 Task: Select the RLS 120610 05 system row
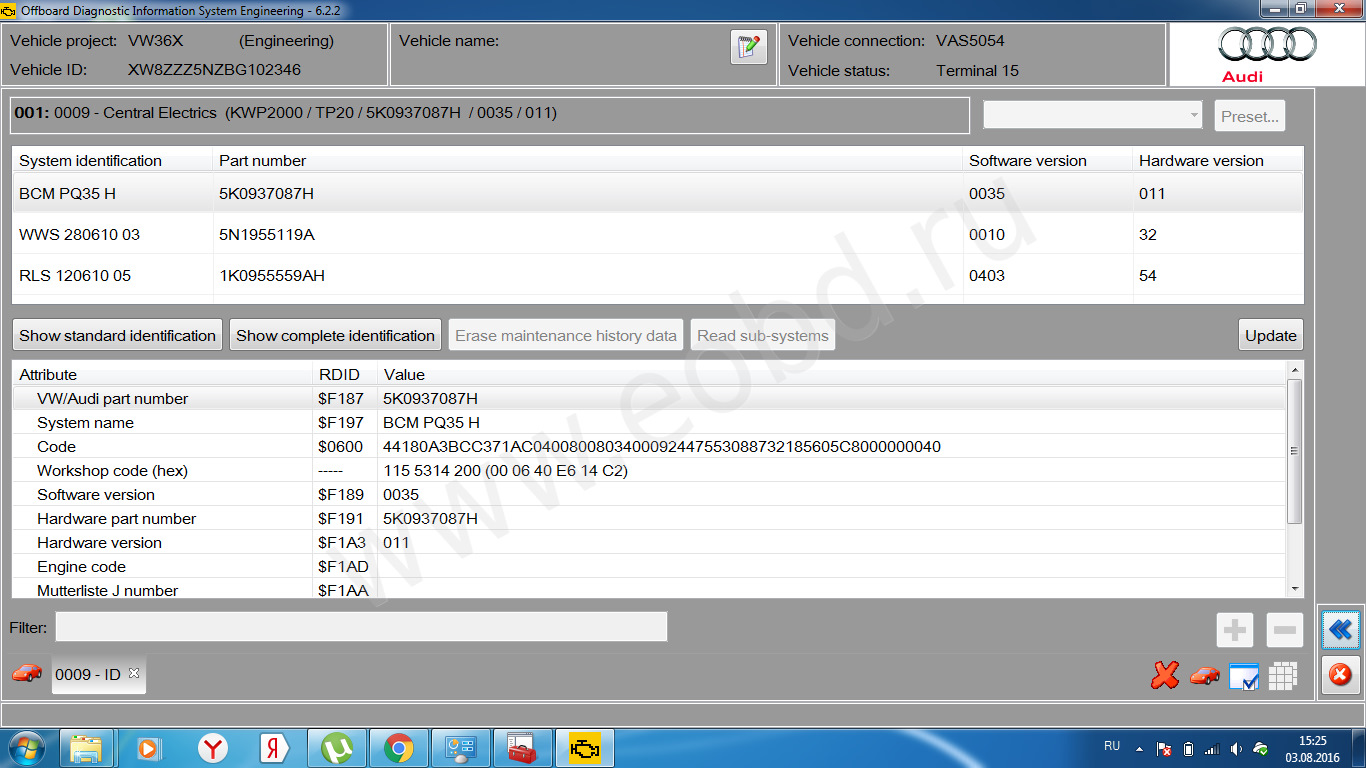[x=658, y=275]
